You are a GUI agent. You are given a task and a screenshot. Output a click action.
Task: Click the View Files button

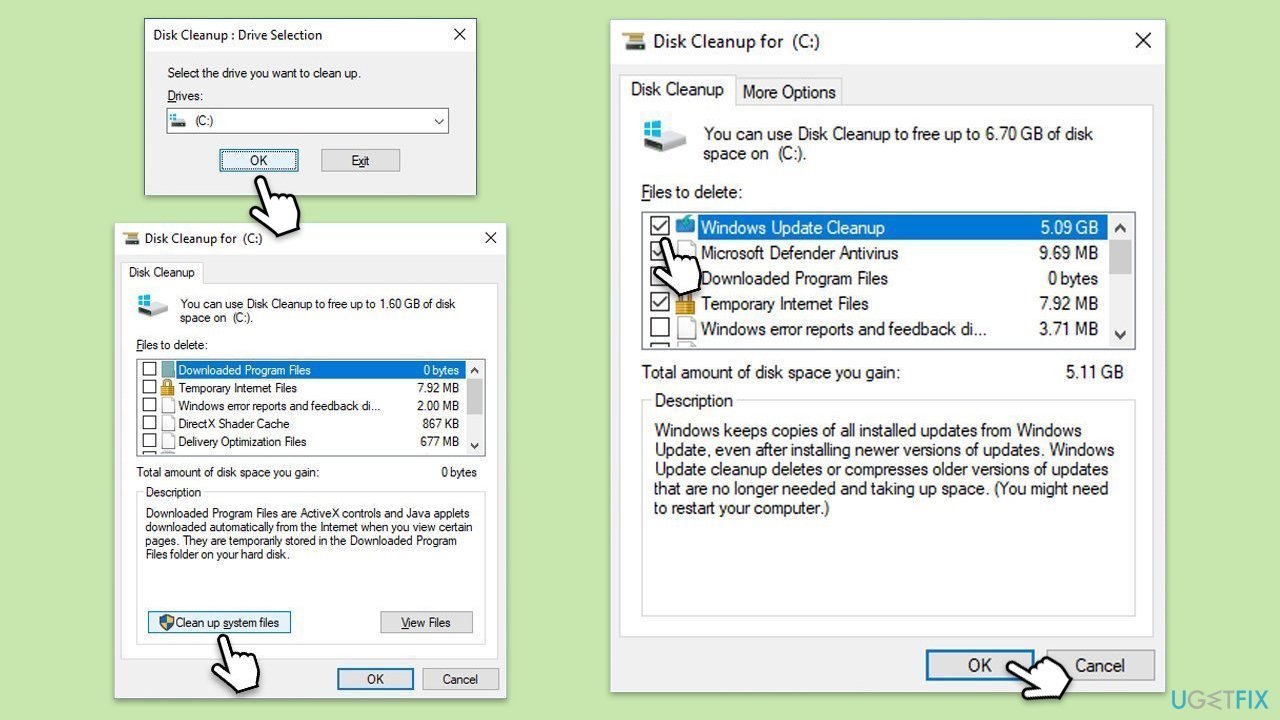click(x=426, y=622)
